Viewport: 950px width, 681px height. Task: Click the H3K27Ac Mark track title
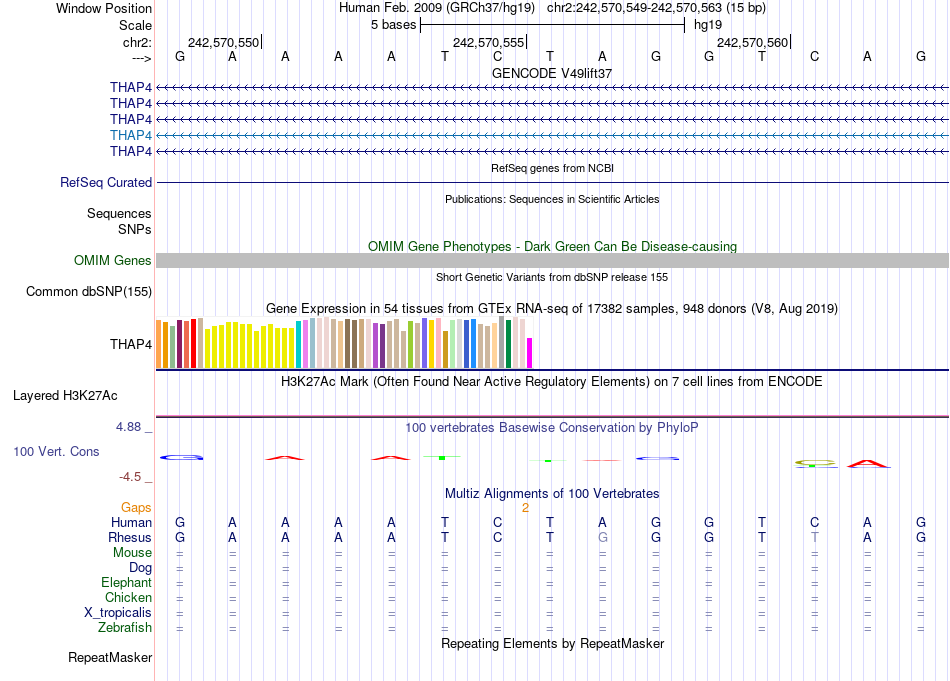[x=552, y=382]
